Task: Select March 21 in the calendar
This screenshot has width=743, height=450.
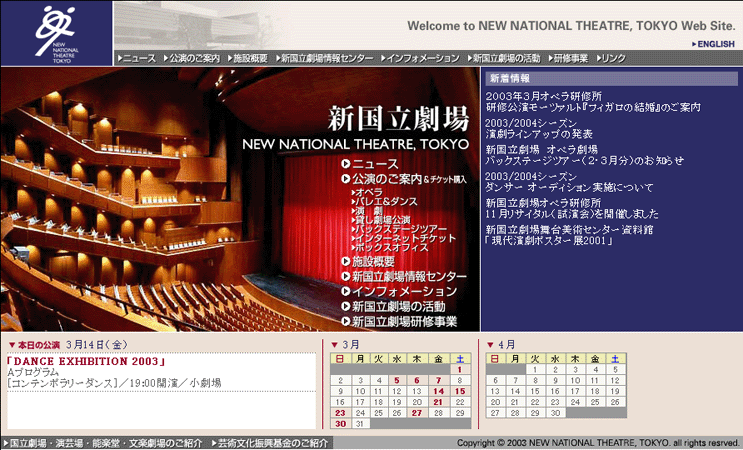Action: [438, 402]
